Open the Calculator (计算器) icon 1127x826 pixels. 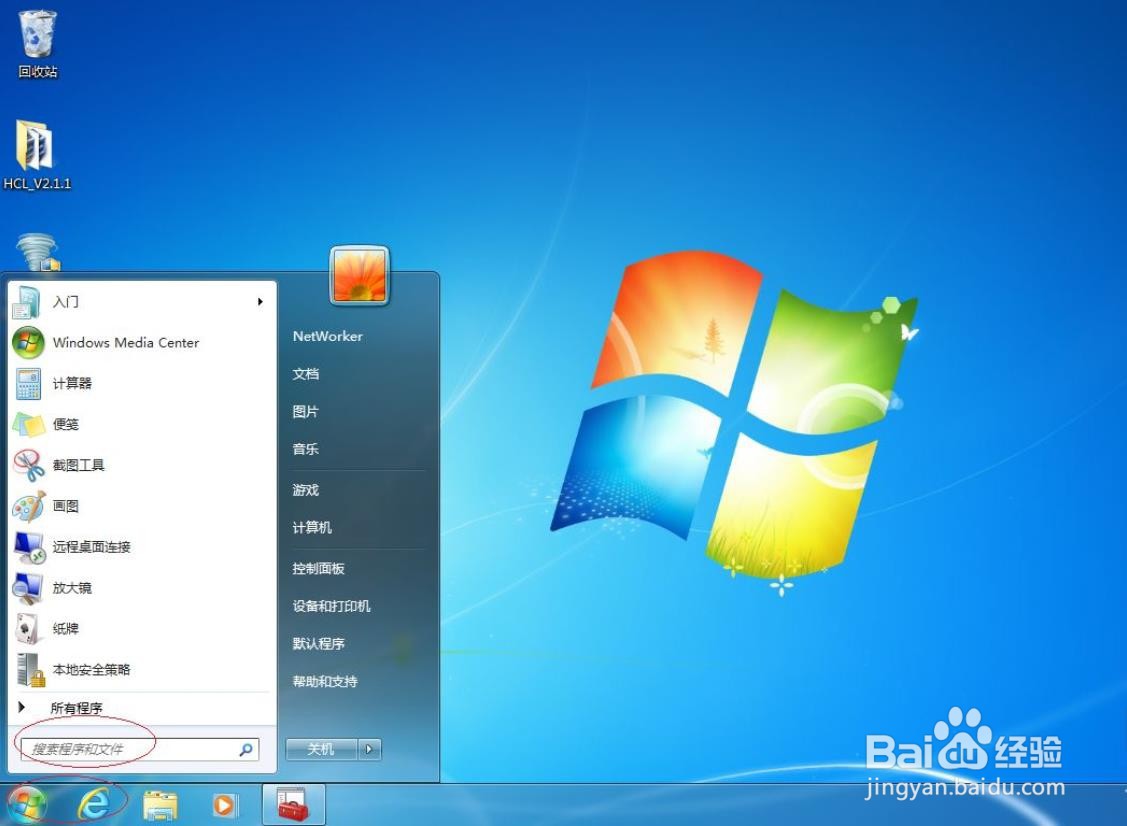[x=28, y=384]
